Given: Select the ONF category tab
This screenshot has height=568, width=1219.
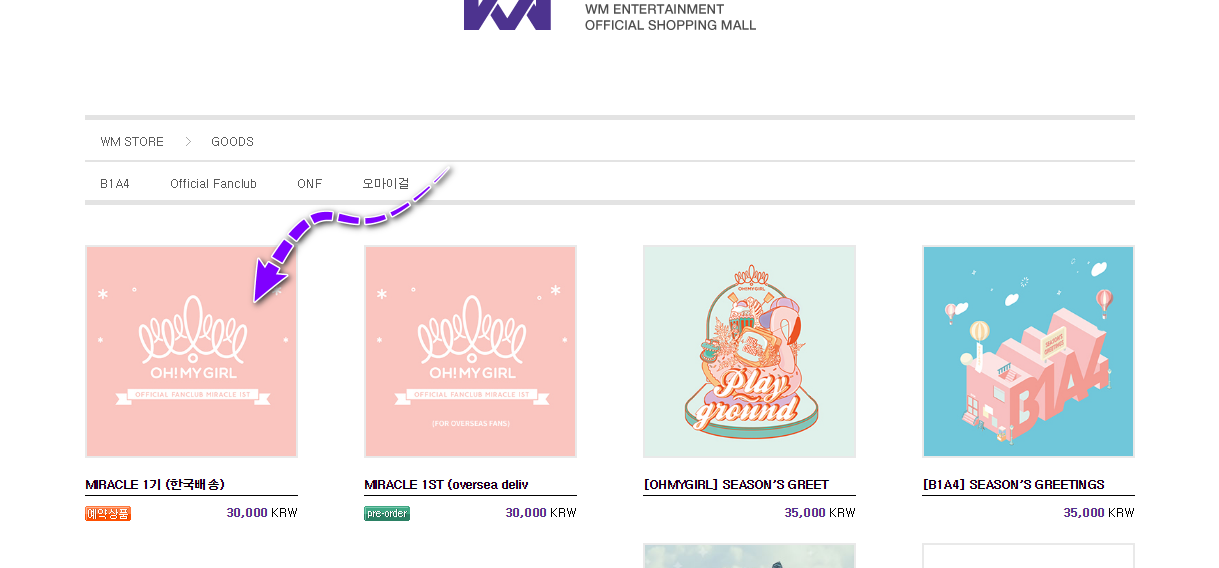Looking at the screenshot, I should click(x=309, y=184).
